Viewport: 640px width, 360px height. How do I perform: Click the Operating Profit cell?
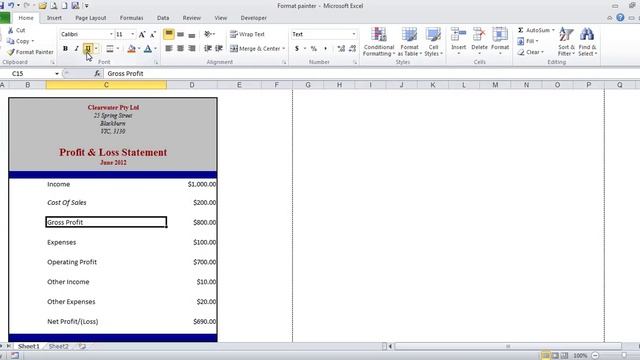[106, 262]
